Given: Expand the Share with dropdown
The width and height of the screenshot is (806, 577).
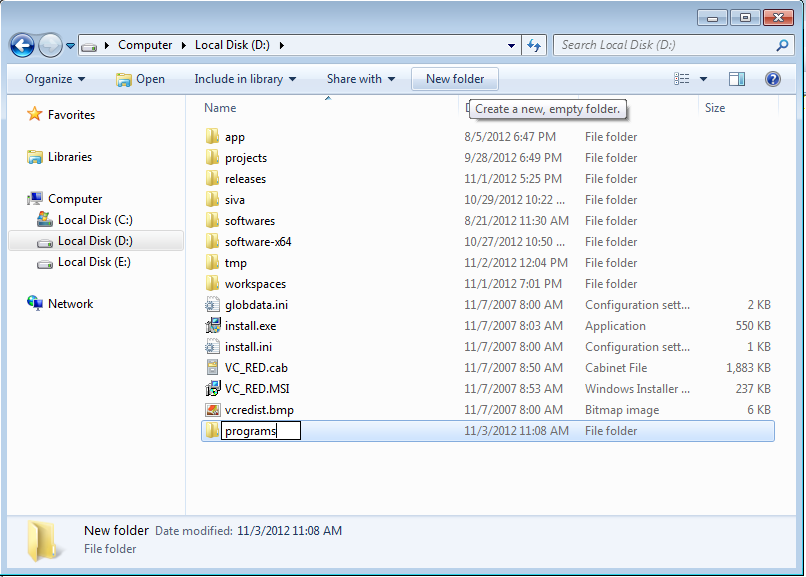Looking at the screenshot, I should [360, 79].
